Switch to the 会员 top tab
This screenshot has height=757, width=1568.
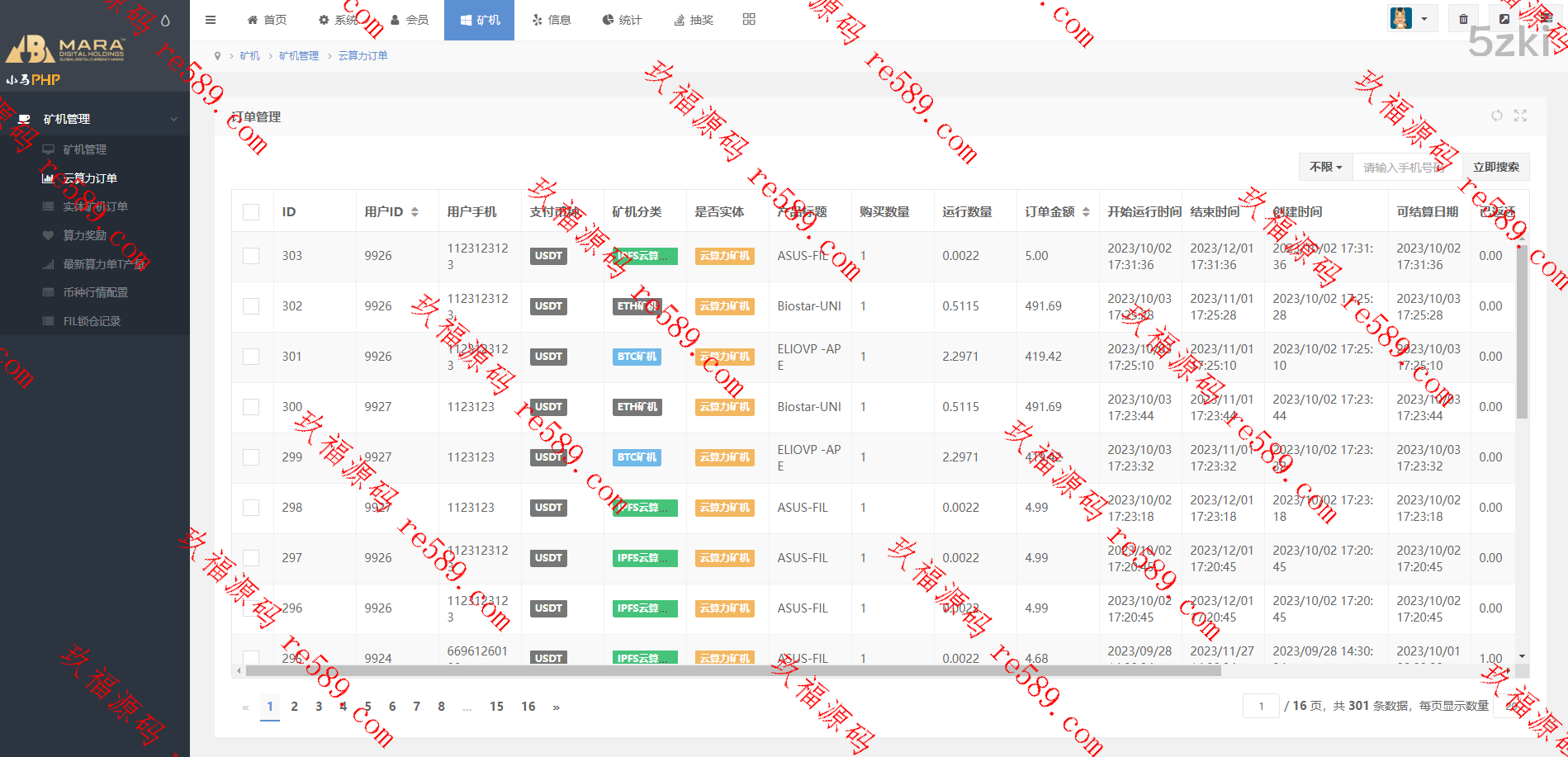pos(410,20)
